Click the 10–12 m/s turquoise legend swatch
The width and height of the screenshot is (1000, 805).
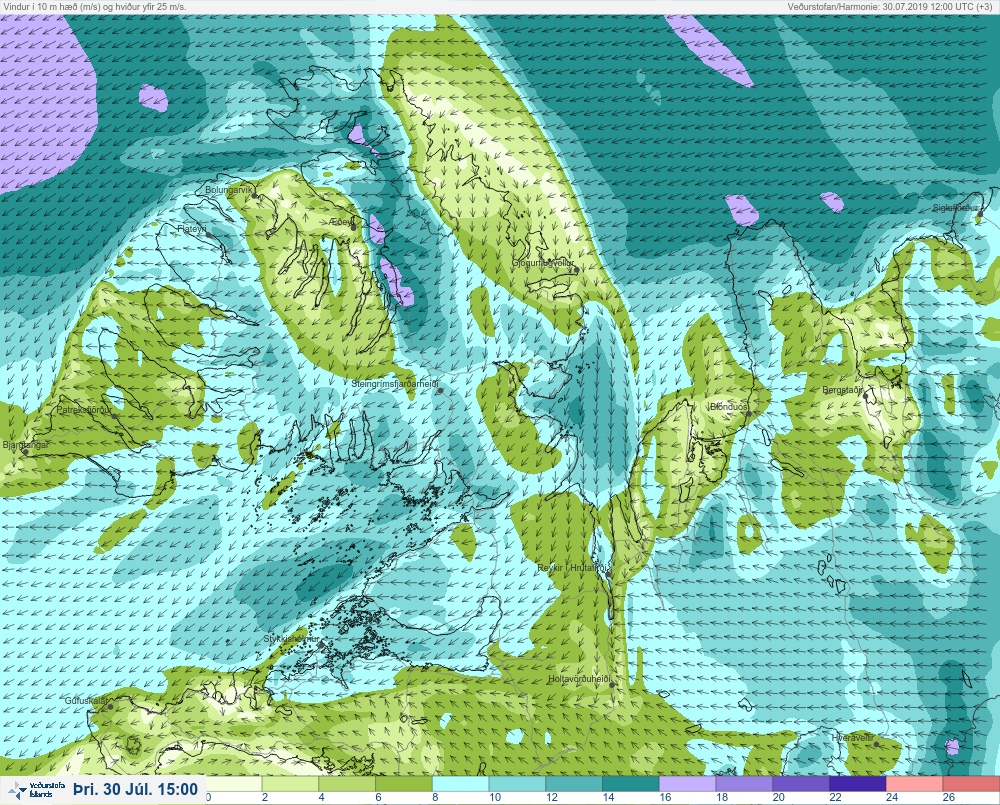click(x=517, y=783)
